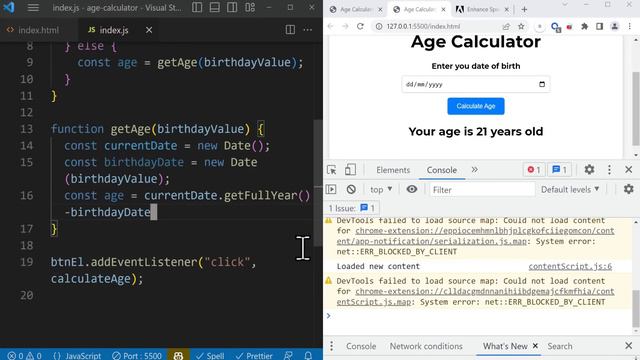Open Console settings gear
This screenshot has width=640, height=360.
(629, 189)
